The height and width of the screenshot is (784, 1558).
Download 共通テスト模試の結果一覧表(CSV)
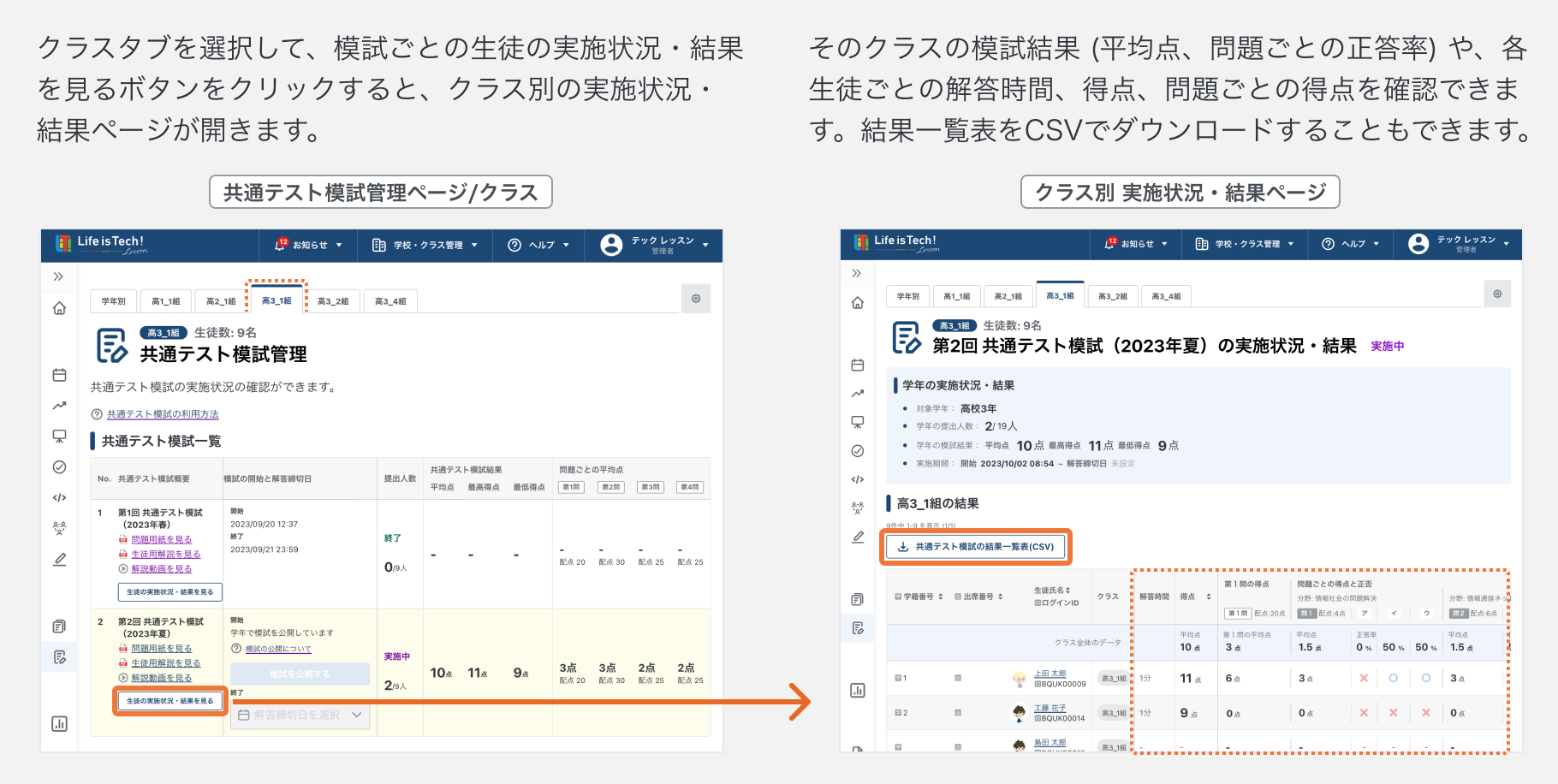(976, 546)
